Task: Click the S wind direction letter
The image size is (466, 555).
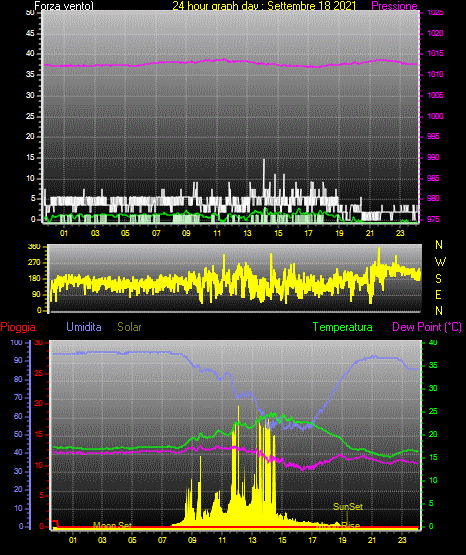Action: click(438, 279)
